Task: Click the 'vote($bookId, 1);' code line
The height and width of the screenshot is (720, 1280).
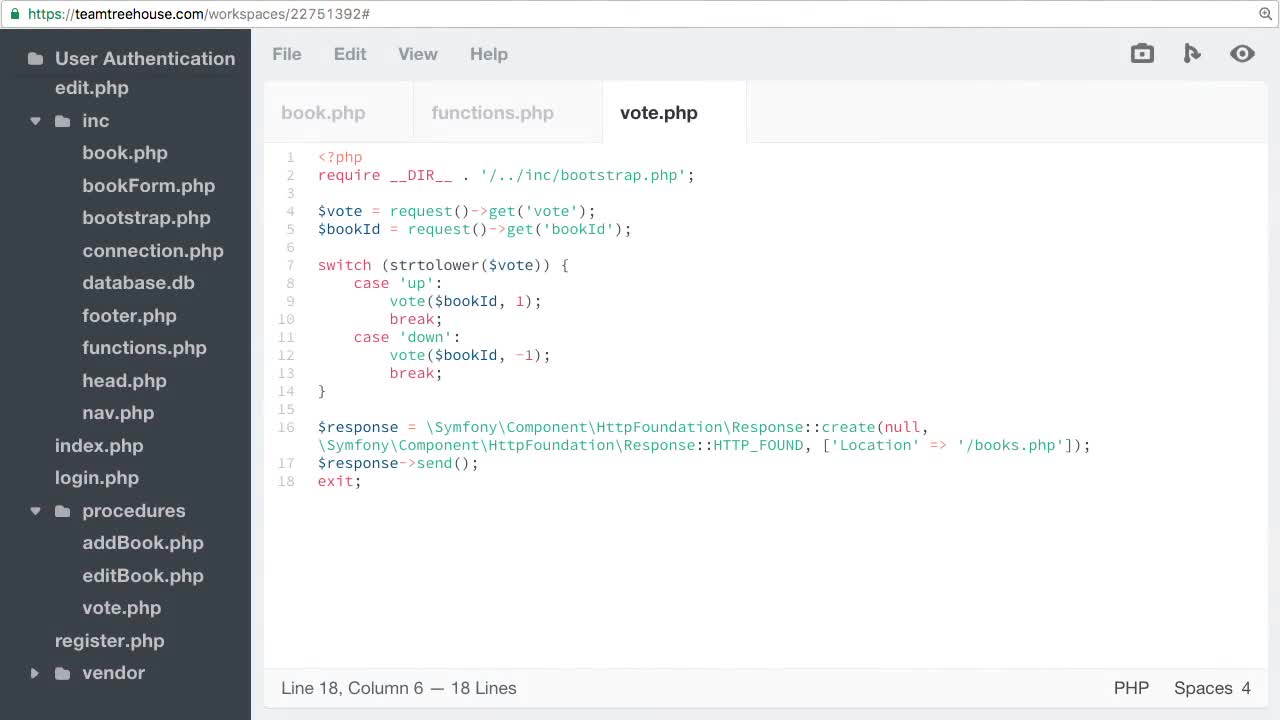Action: (x=465, y=301)
